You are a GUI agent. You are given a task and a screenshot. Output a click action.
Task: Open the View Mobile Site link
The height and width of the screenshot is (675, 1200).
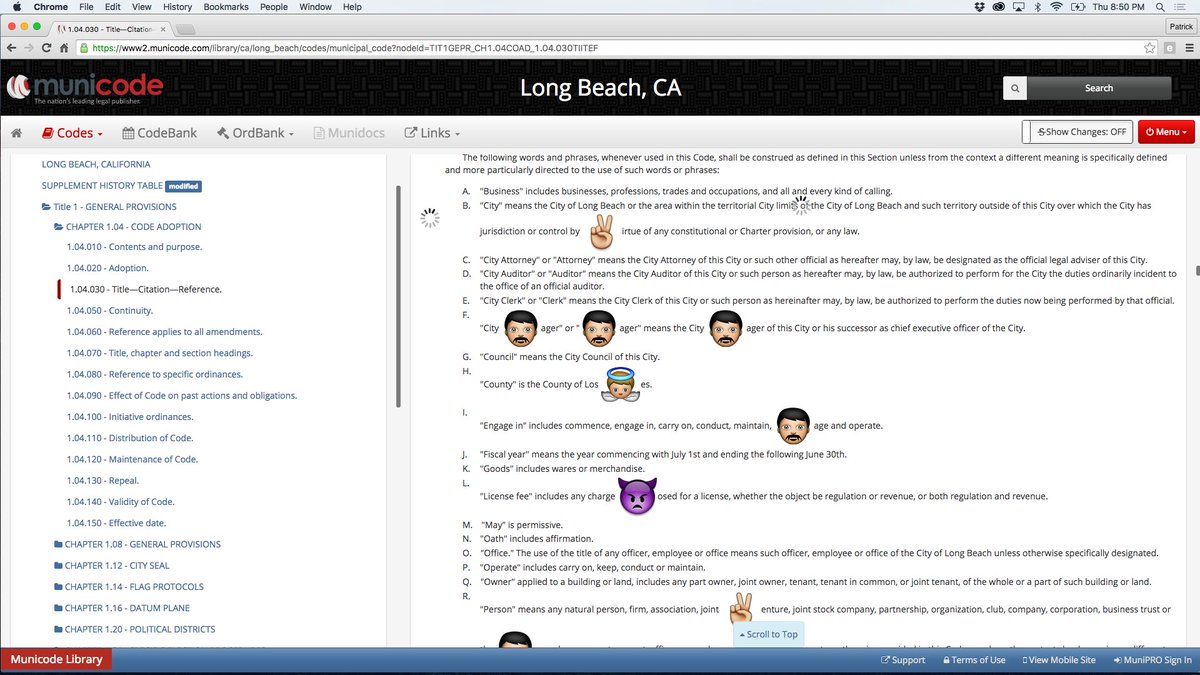1059,660
